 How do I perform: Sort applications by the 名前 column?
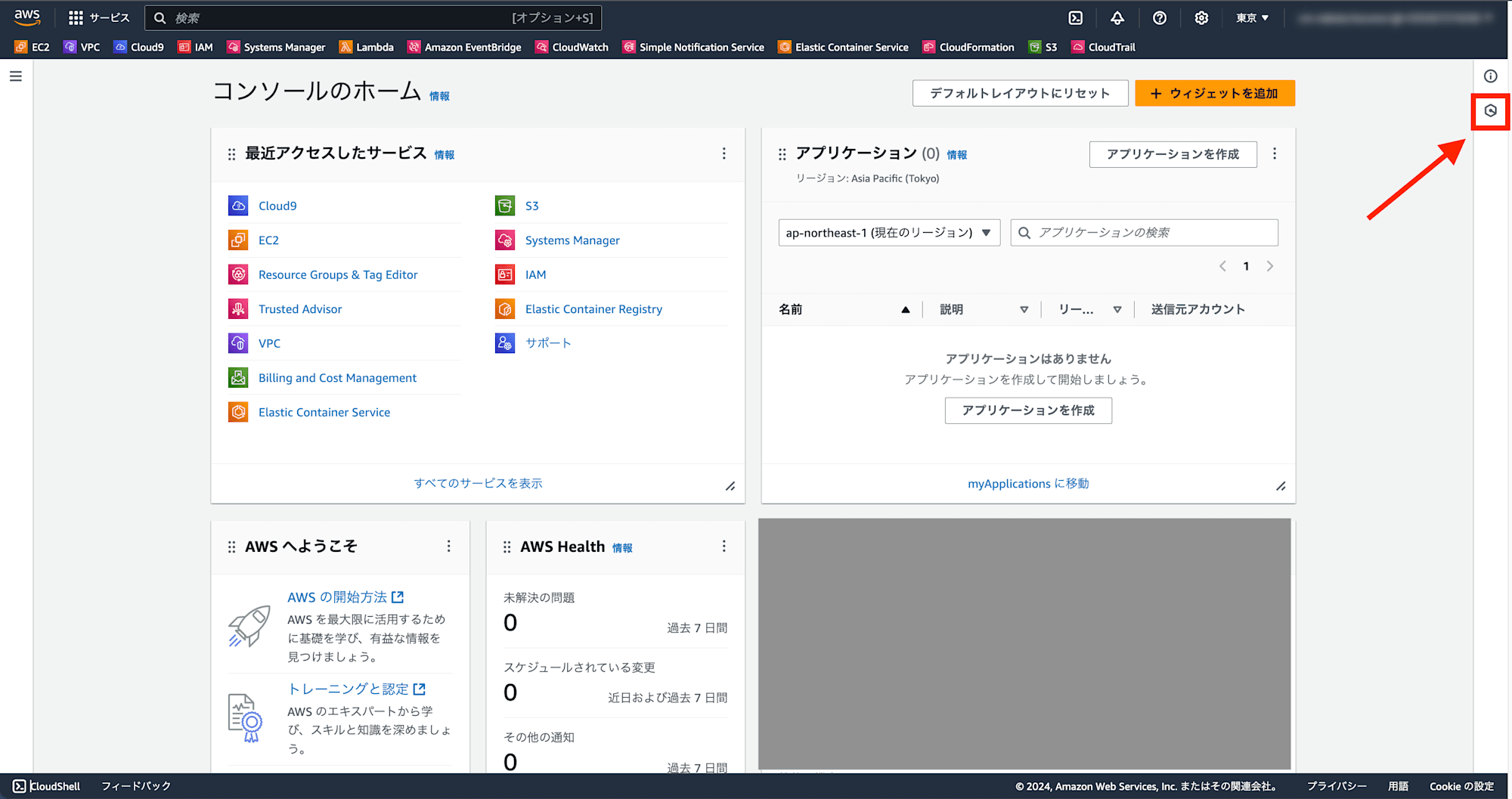point(844,309)
